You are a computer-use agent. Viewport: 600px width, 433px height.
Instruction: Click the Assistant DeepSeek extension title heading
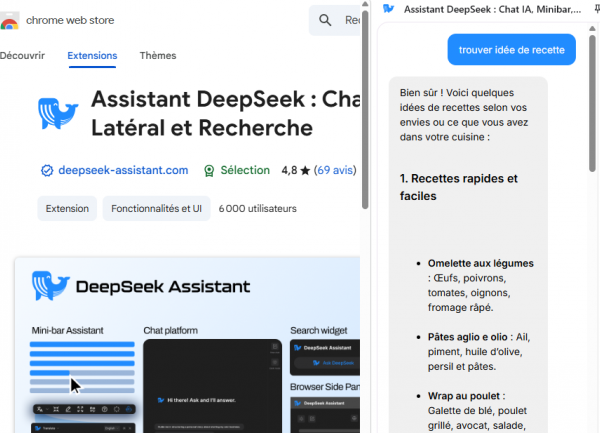(x=225, y=113)
